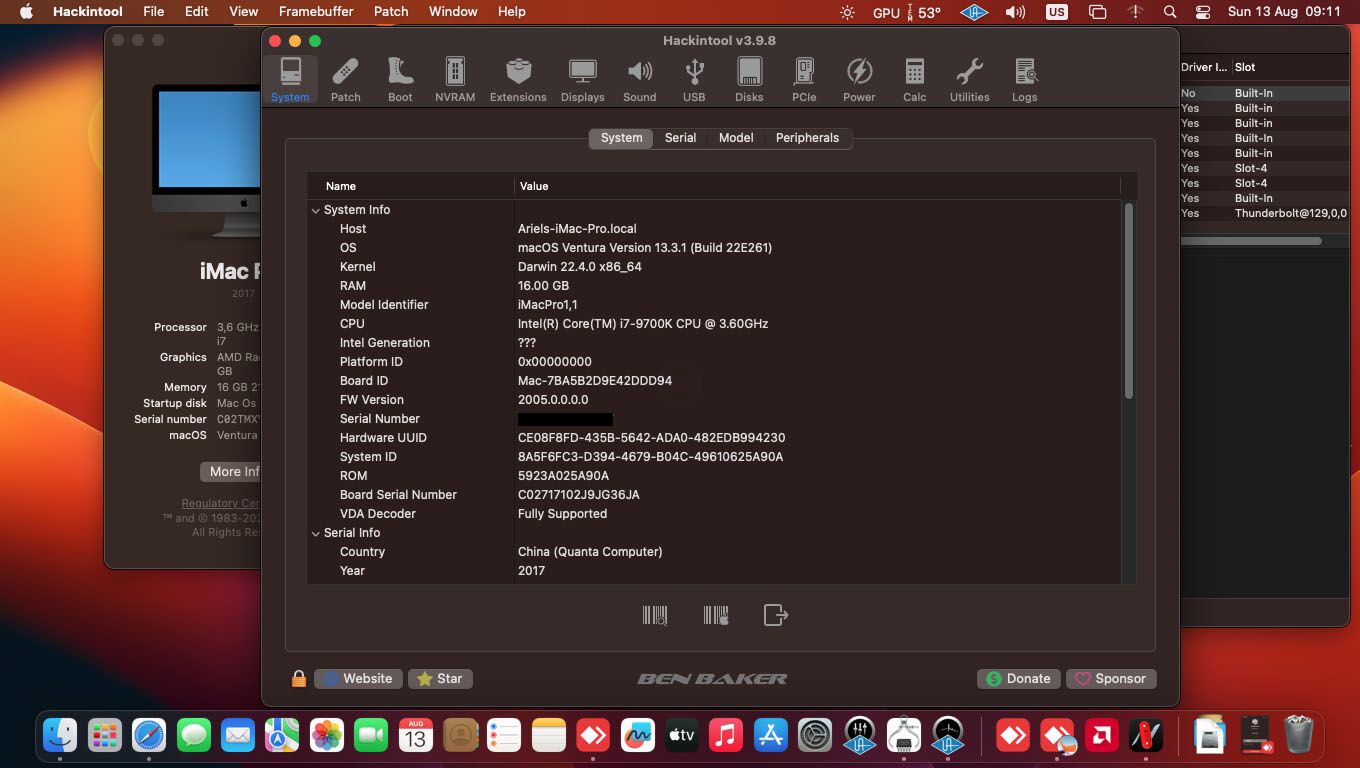Open the Framebuffer menu
The width and height of the screenshot is (1360, 768).
[x=315, y=11]
